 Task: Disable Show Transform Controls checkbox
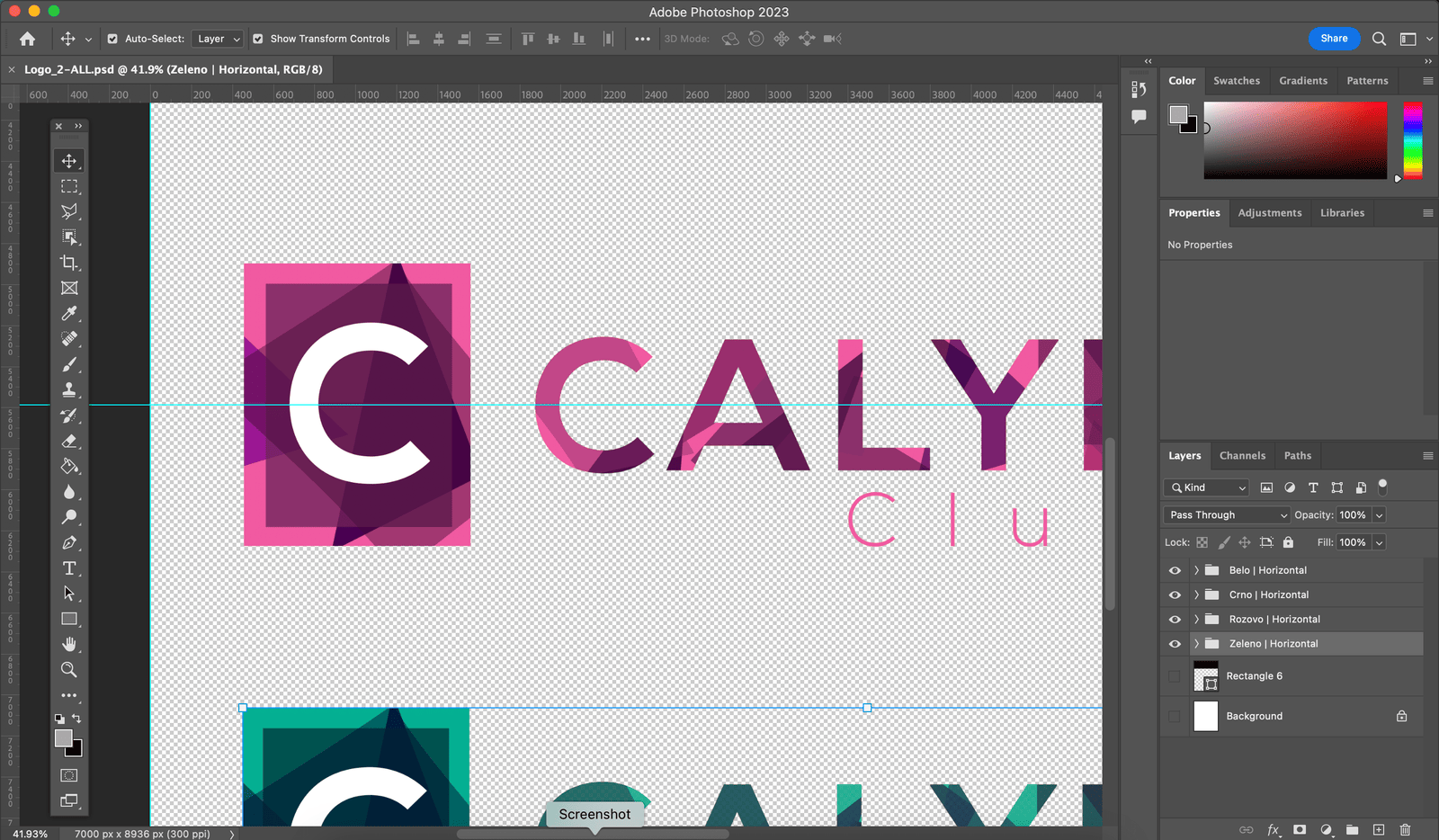coord(258,39)
